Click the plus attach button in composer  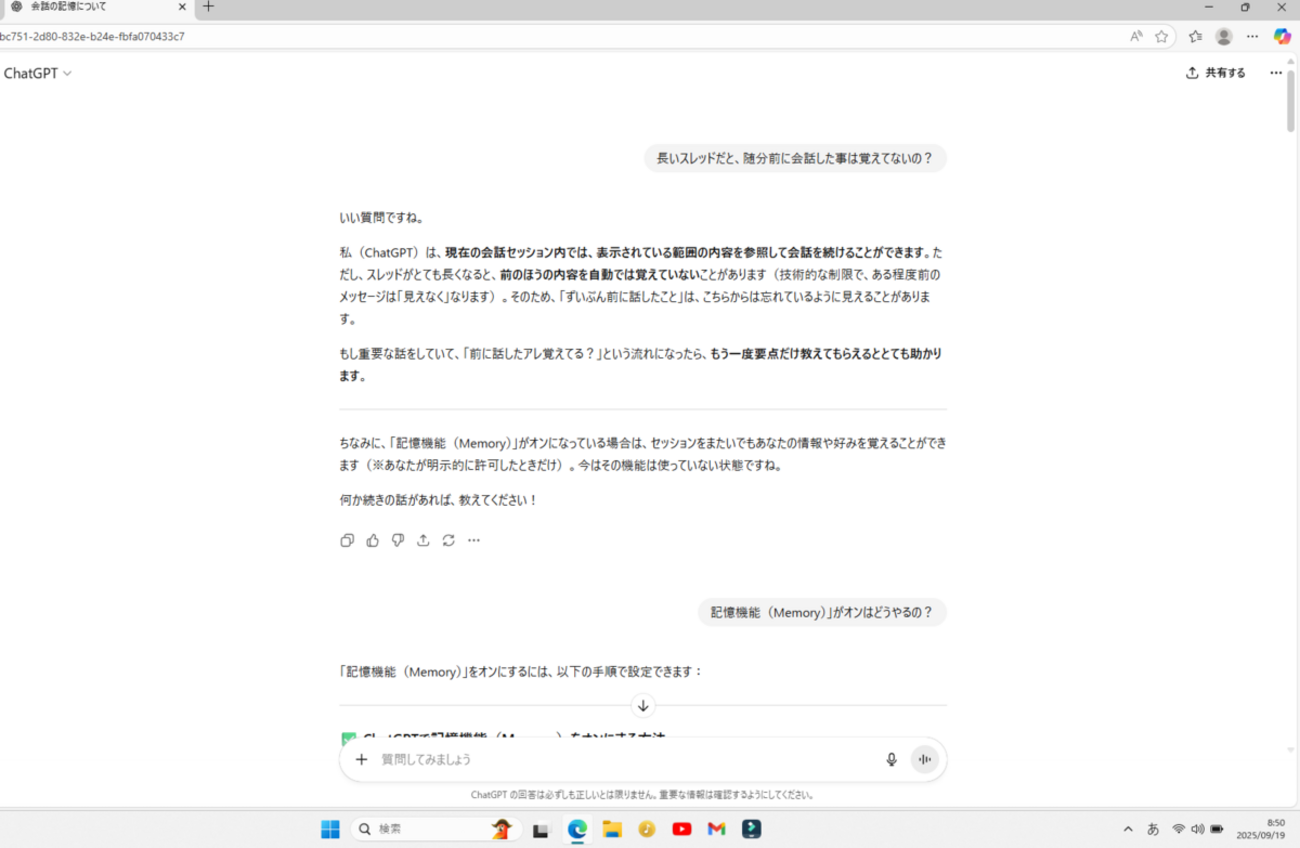coord(362,760)
